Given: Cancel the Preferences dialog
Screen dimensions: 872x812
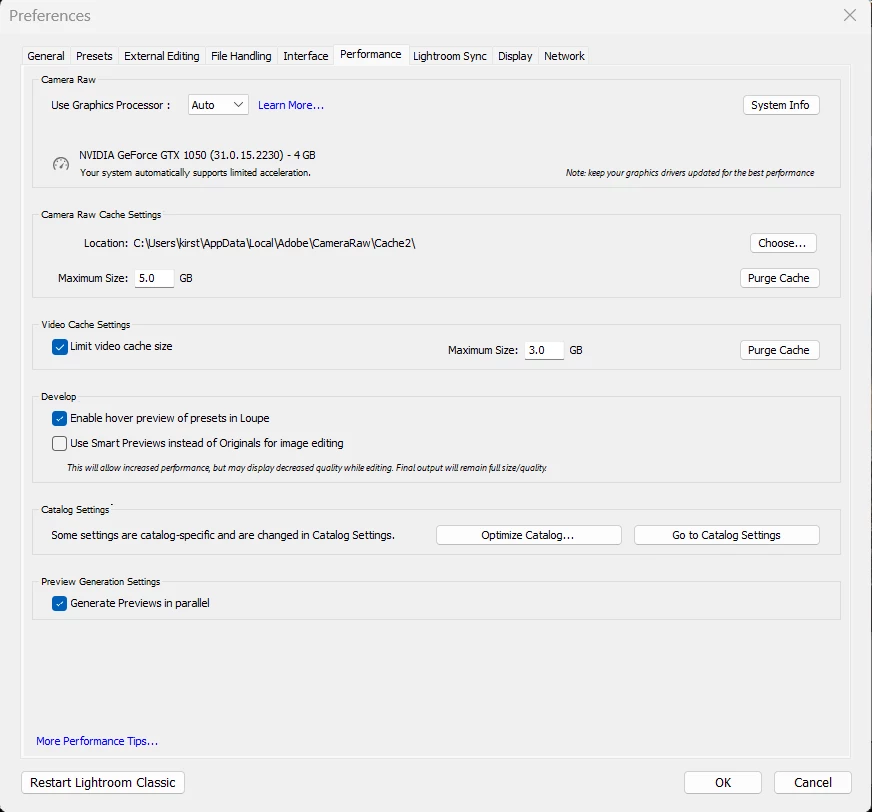Looking at the screenshot, I should click(x=812, y=783).
